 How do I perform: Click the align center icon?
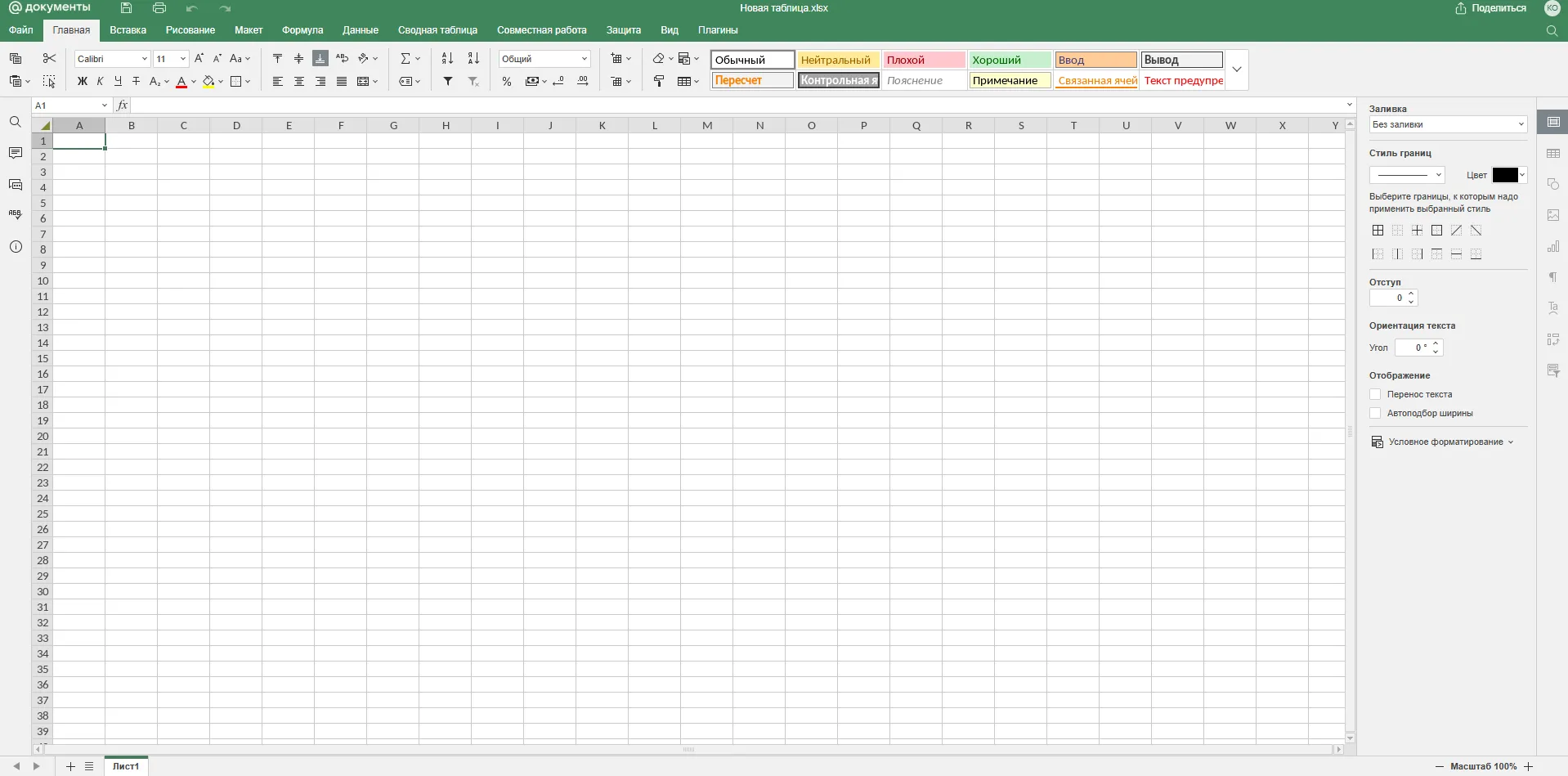pos(299,81)
